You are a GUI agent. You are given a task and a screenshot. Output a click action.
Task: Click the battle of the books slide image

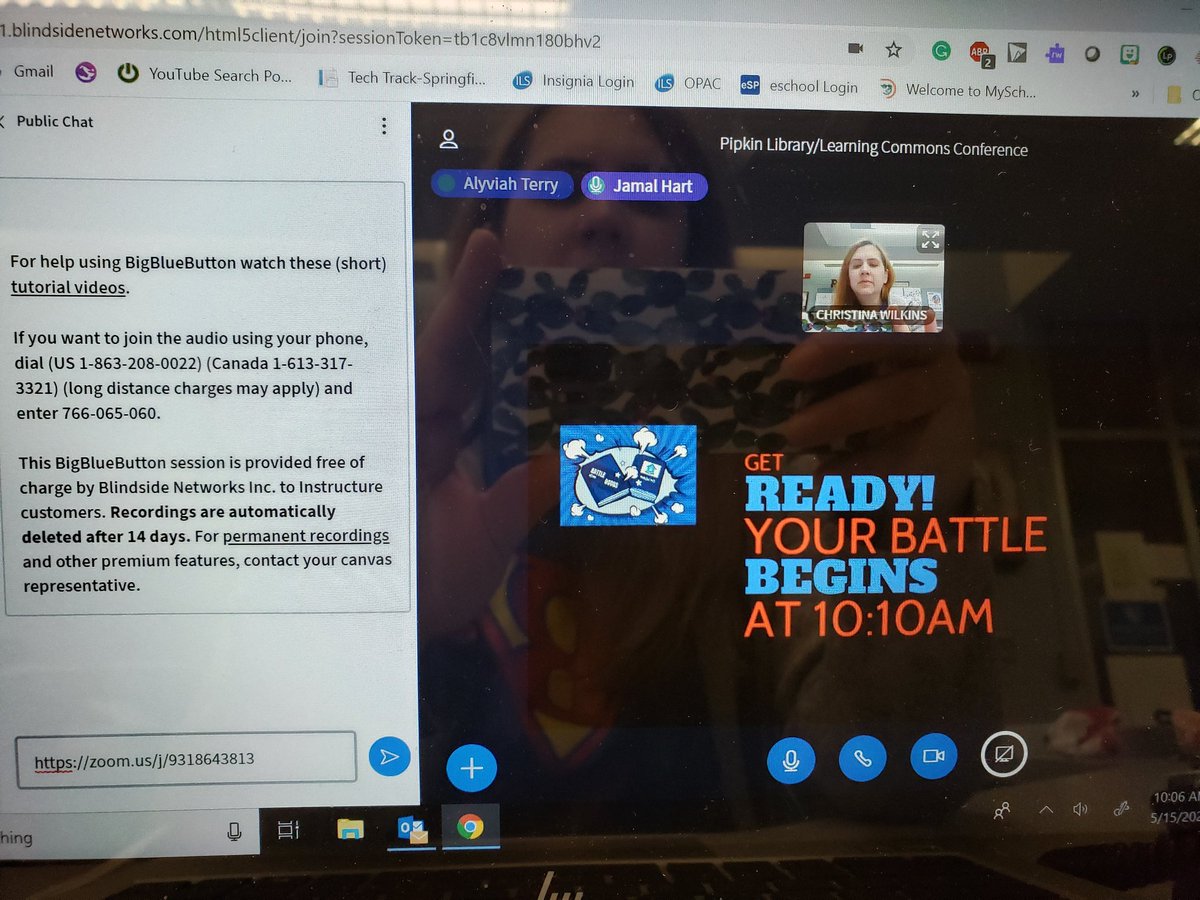628,475
